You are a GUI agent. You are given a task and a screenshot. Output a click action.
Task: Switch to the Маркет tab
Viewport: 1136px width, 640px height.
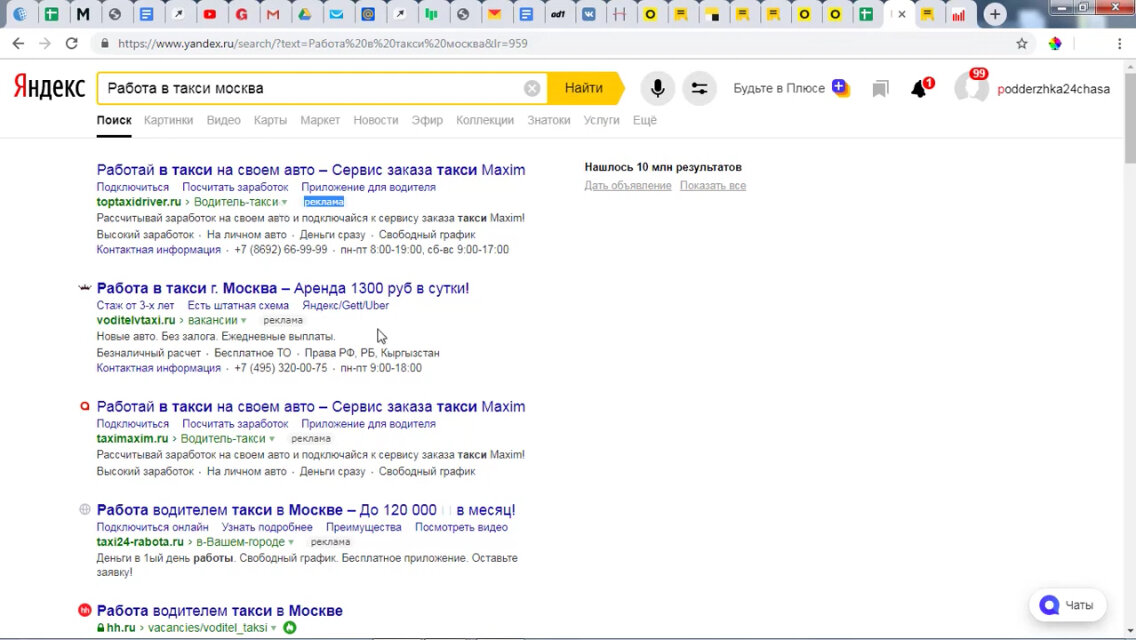tap(320, 120)
